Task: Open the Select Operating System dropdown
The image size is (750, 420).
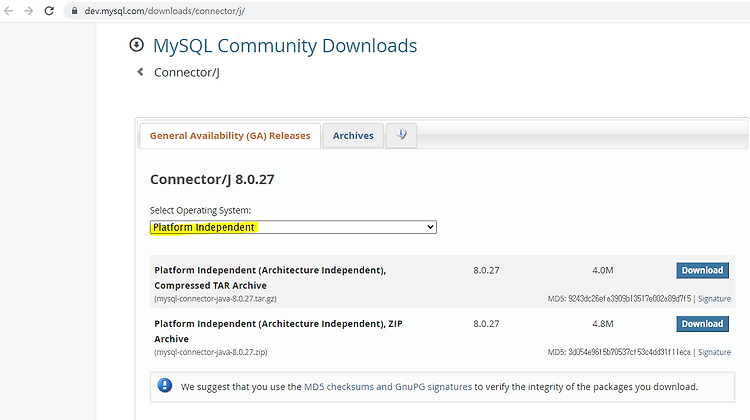Action: tap(293, 227)
